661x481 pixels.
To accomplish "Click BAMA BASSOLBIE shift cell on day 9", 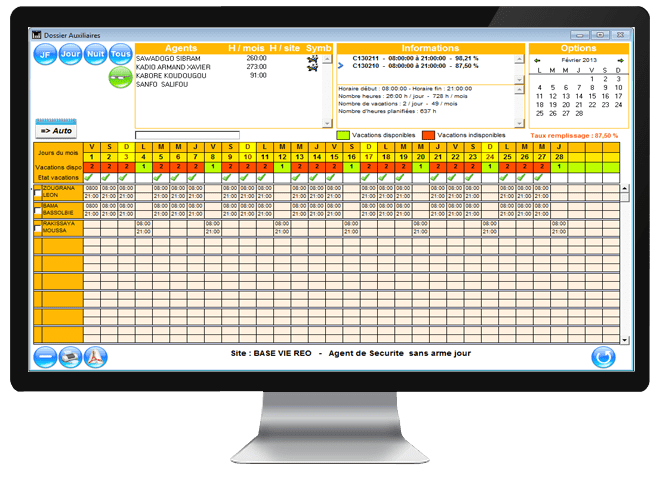I will point(230,210).
